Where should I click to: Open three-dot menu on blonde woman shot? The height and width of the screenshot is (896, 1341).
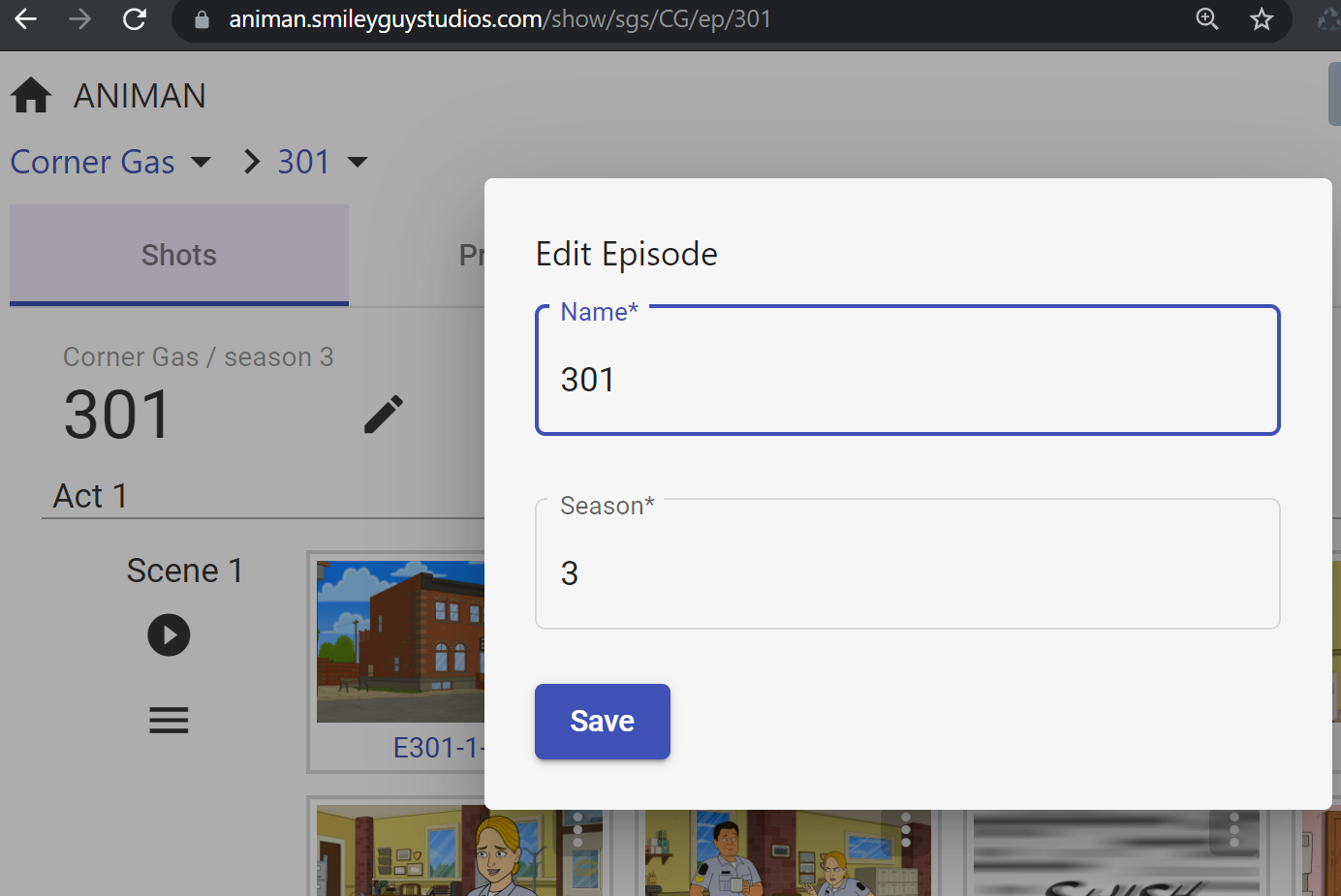coord(577,830)
